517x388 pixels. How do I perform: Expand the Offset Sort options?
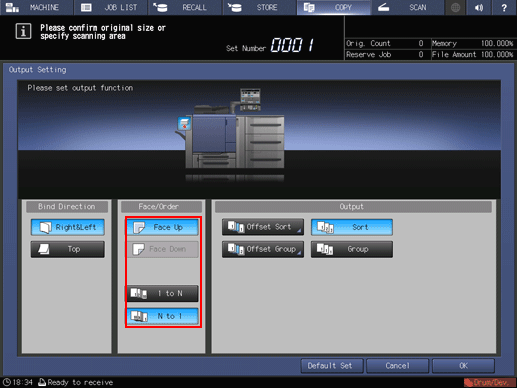[263, 227]
